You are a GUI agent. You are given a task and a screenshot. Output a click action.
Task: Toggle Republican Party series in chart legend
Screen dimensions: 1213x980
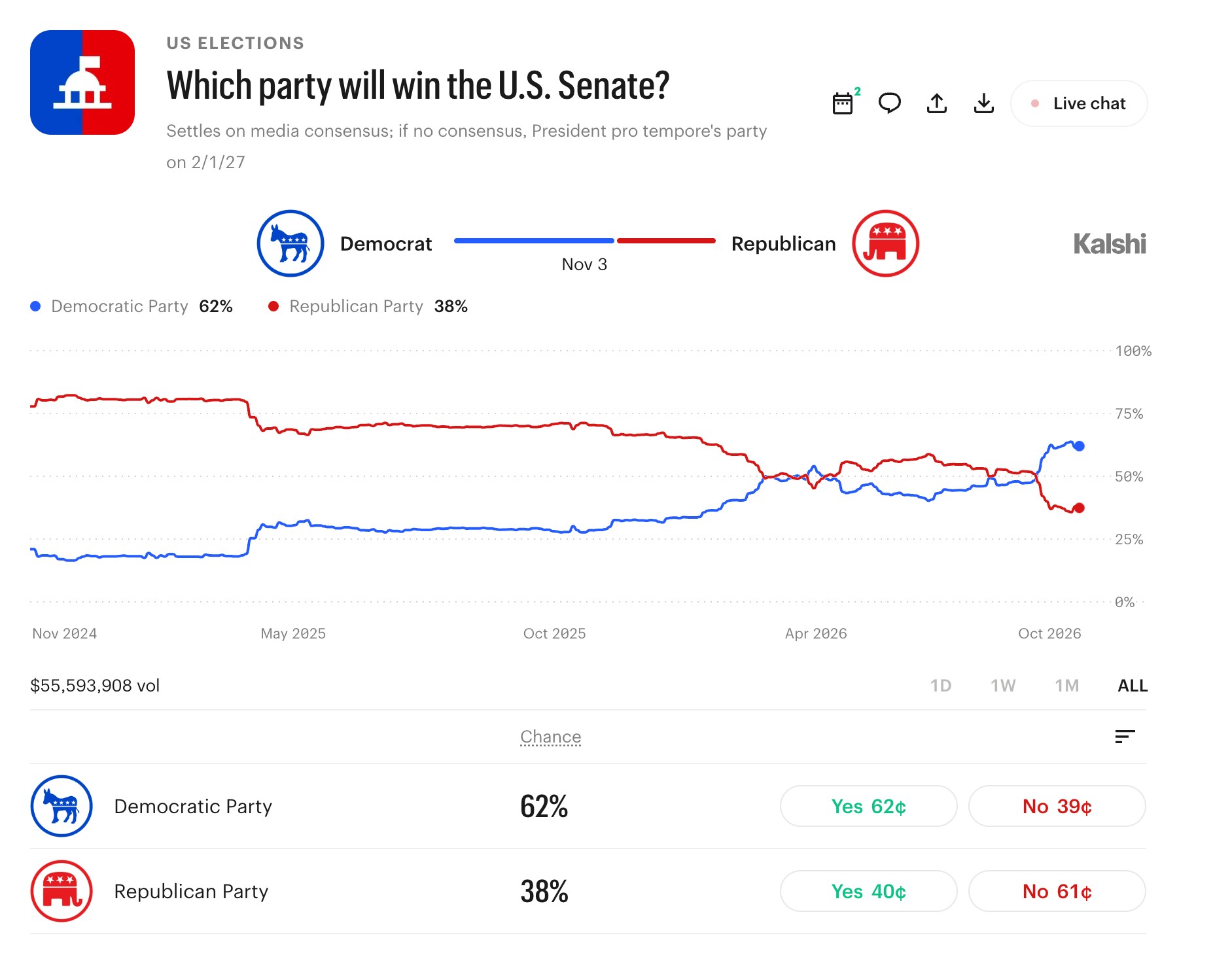(368, 306)
